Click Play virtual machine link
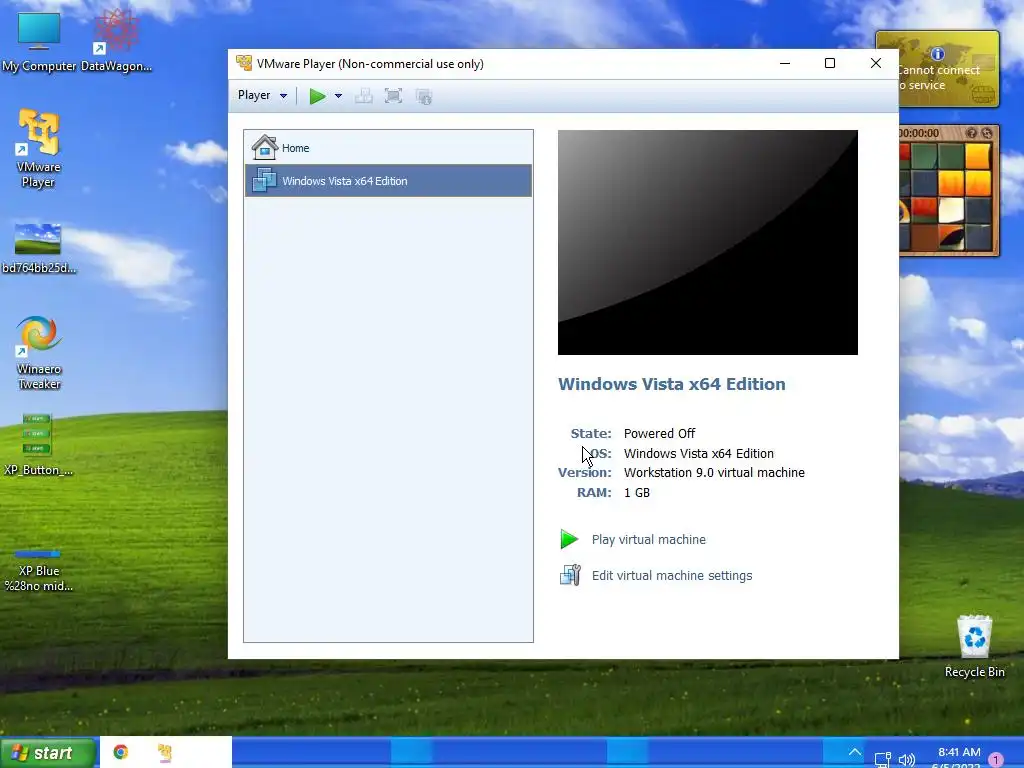Image resolution: width=1024 pixels, height=768 pixels. pos(648,539)
